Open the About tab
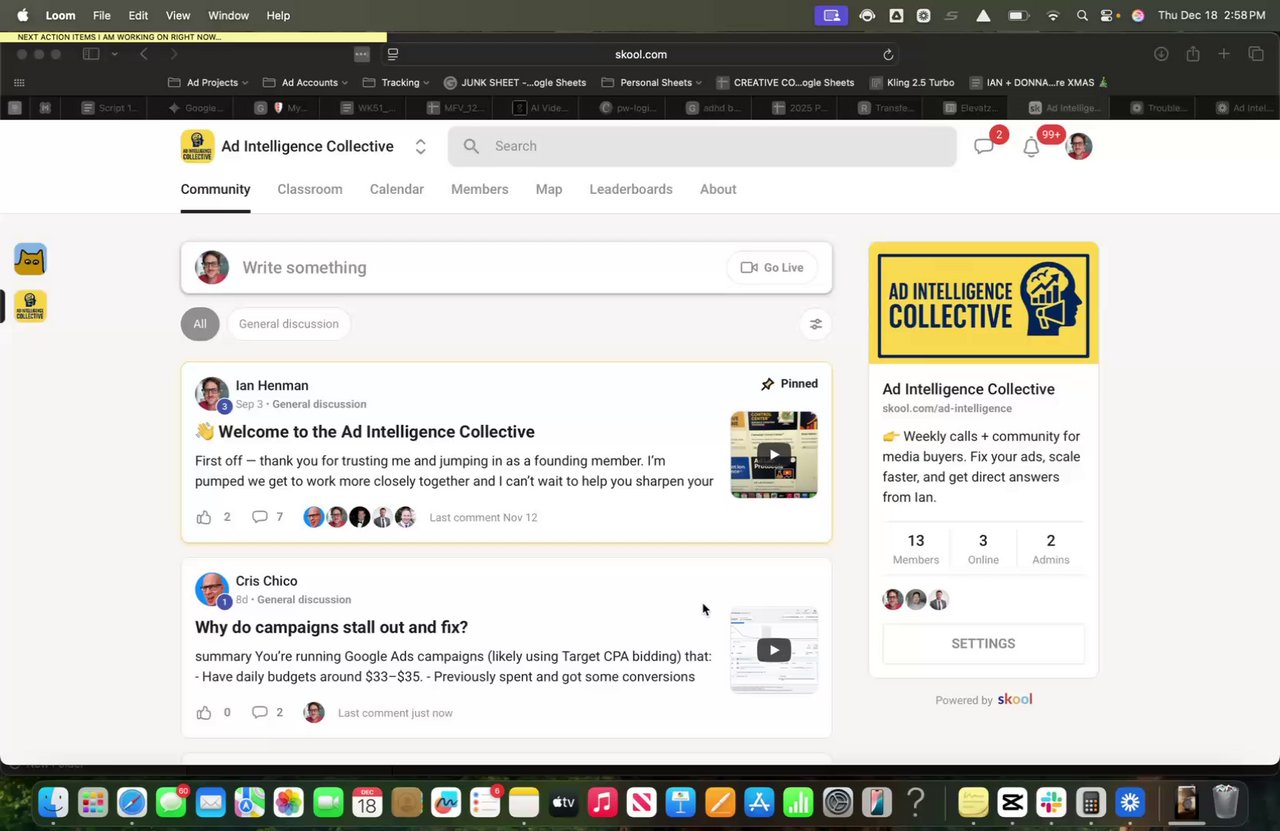This screenshot has width=1280, height=831. click(x=718, y=189)
